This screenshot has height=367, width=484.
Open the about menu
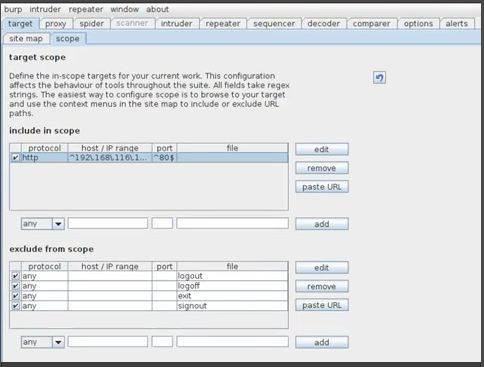coord(157,9)
